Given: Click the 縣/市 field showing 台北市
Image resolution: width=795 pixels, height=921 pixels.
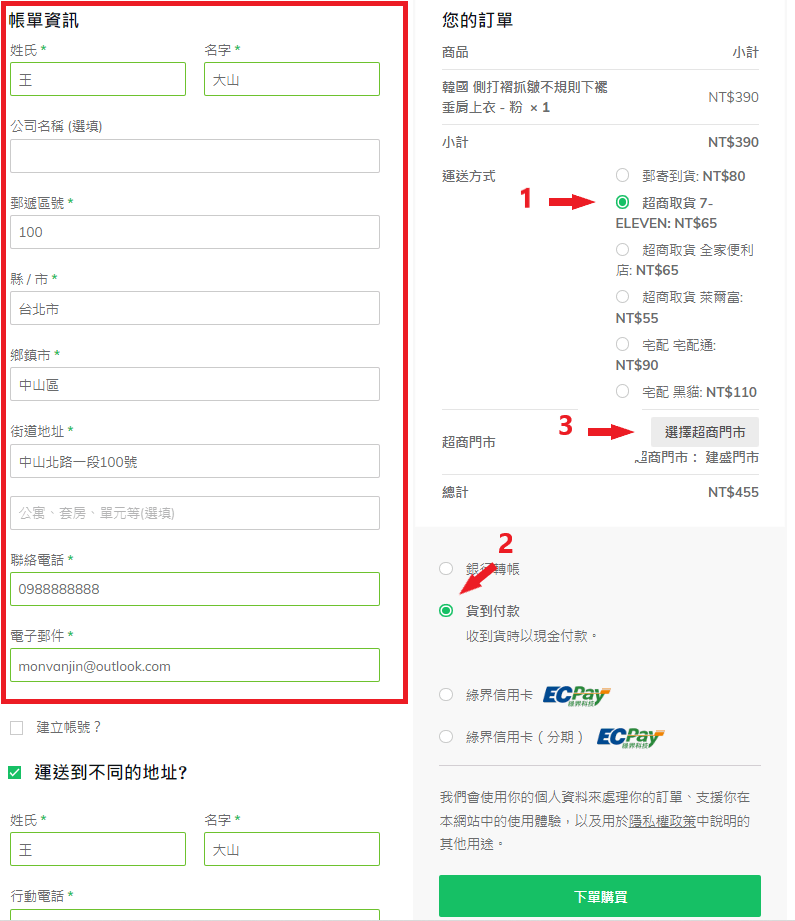Looking at the screenshot, I should tap(194, 308).
